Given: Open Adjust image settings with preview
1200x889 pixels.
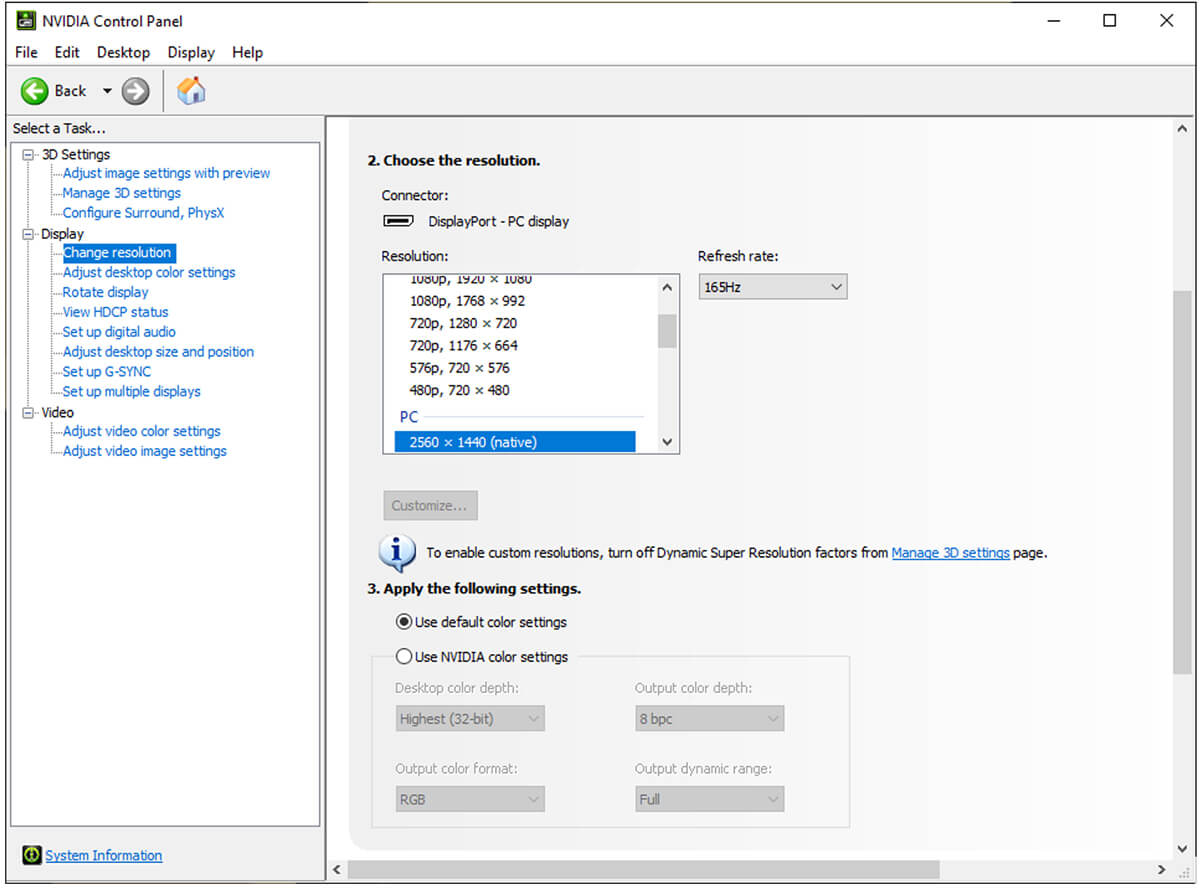Looking at the screenshot, I should pyautogui.click(x=166, y=173).
